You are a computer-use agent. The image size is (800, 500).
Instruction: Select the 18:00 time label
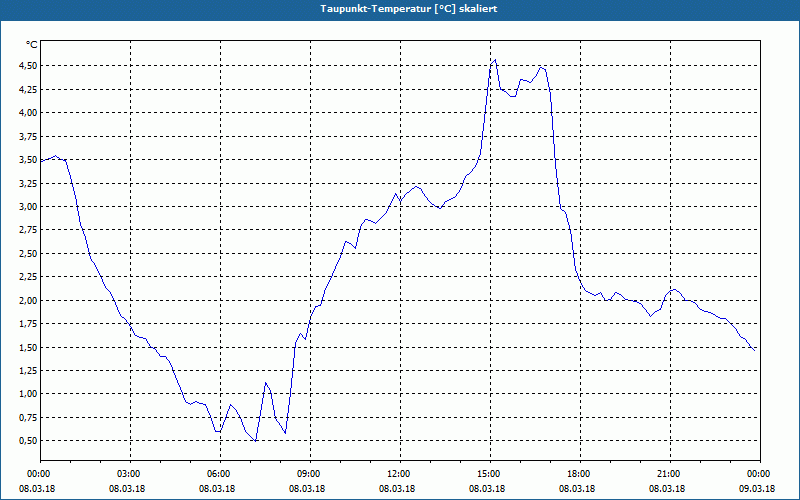(x=579, y=474)
